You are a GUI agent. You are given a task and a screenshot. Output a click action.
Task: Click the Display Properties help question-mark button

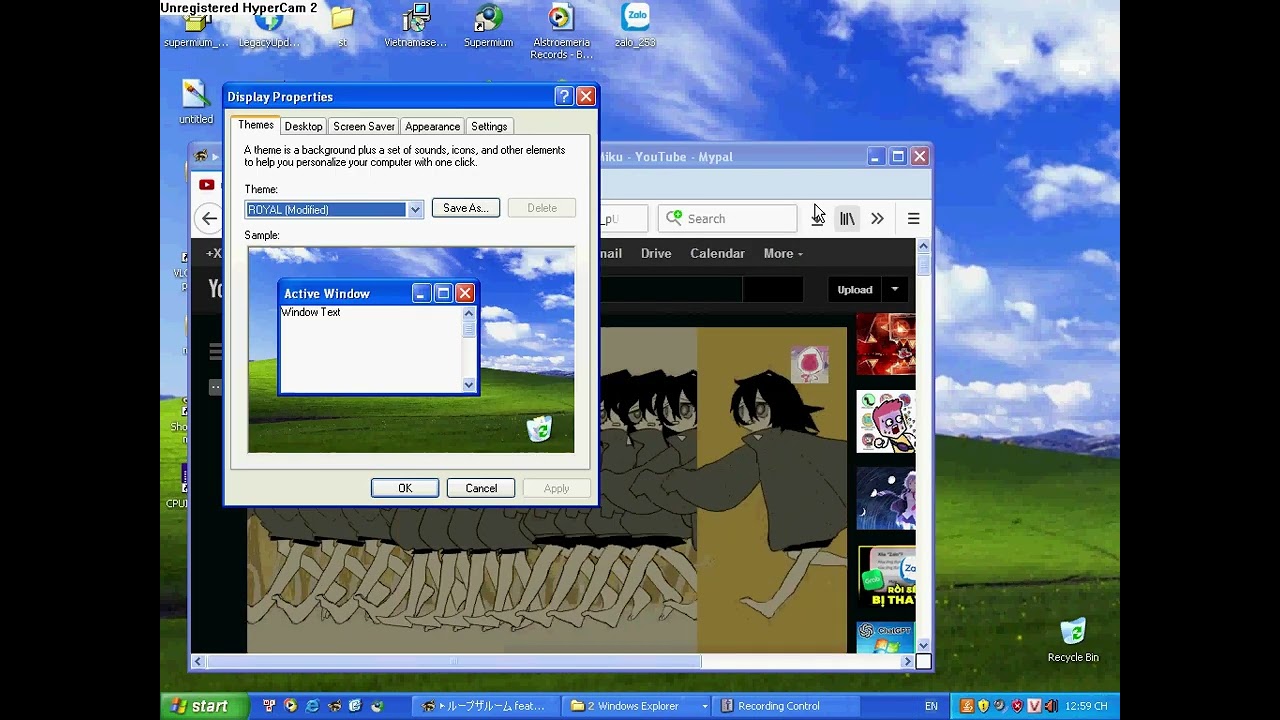tap(564, 96)
